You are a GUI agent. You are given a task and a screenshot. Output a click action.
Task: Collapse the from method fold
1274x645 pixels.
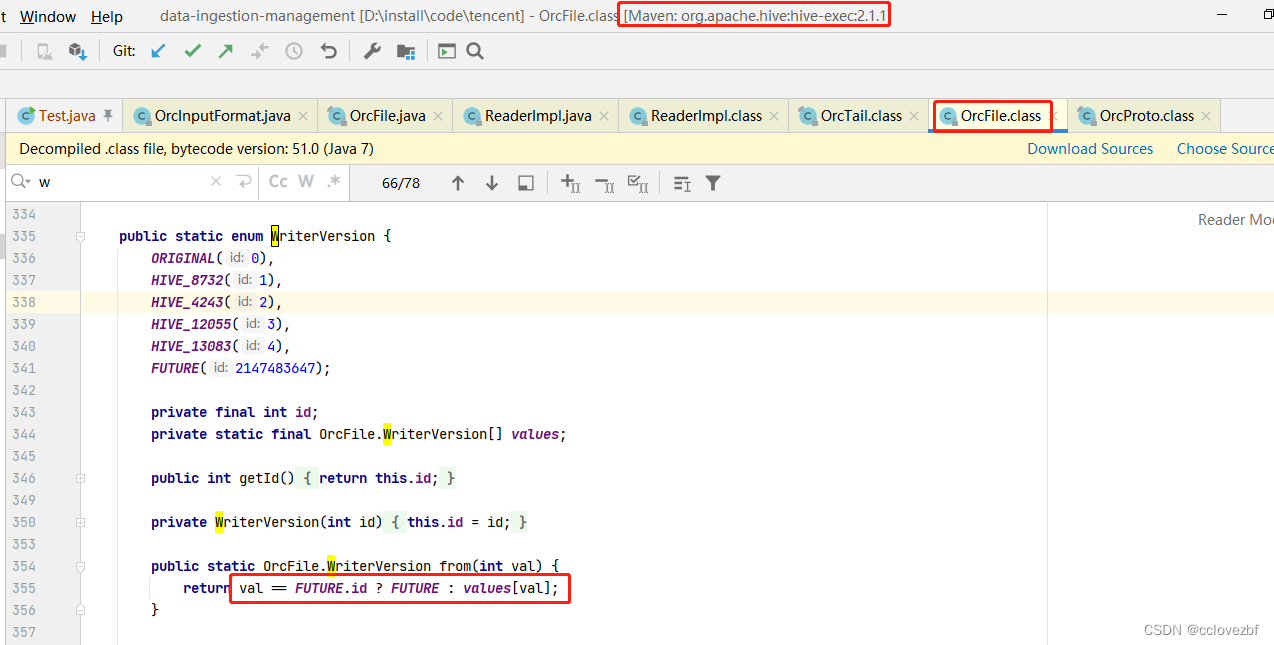(x=81, y=566)
